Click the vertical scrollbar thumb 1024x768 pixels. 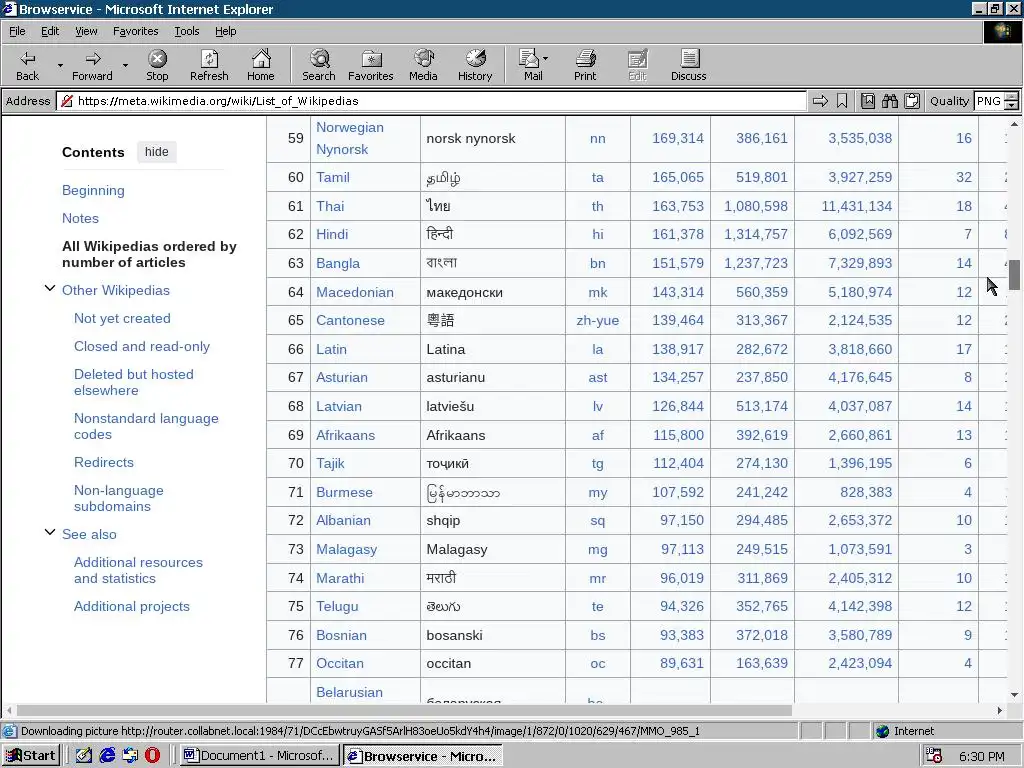[1014, 275]
